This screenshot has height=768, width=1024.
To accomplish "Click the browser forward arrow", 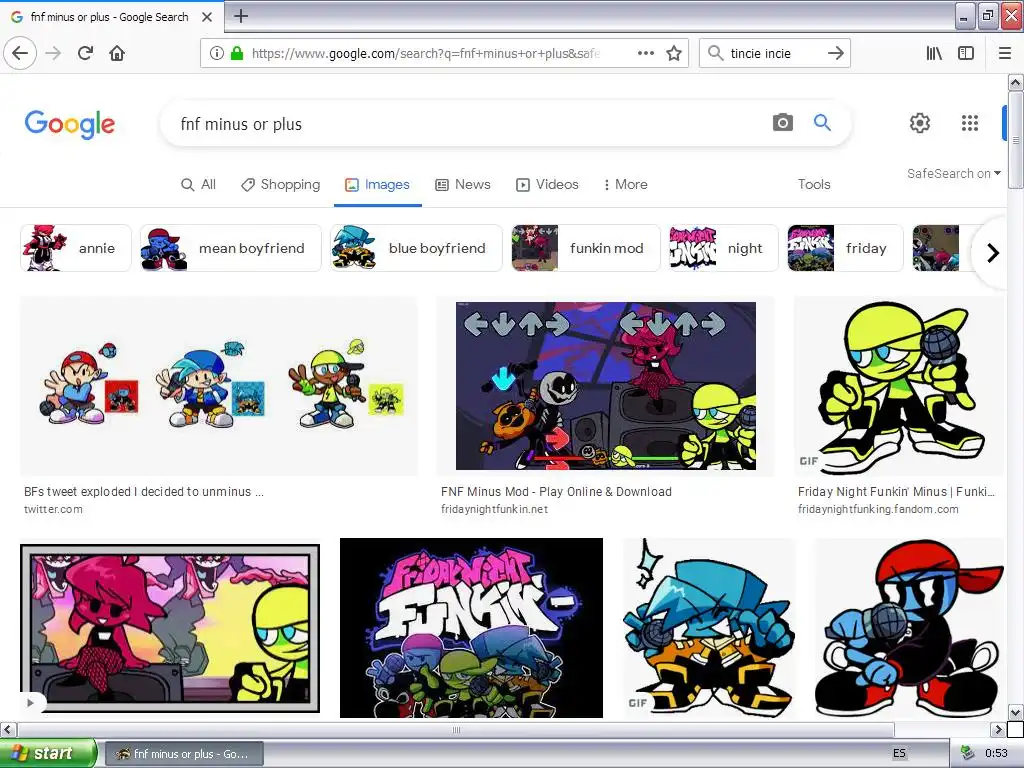I will pyautogui.click(x=54, y=53).
